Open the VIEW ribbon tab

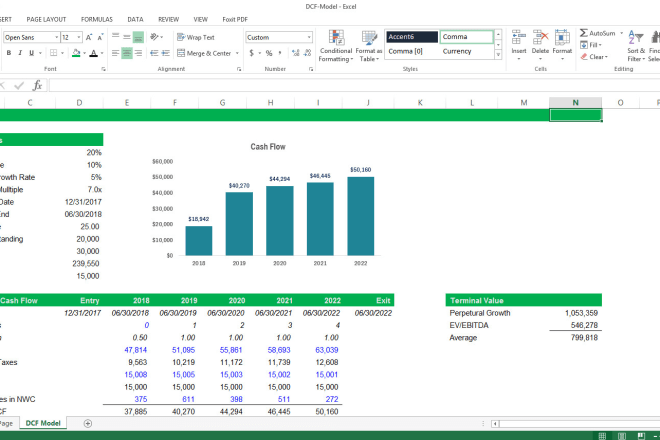coord(200,19)
